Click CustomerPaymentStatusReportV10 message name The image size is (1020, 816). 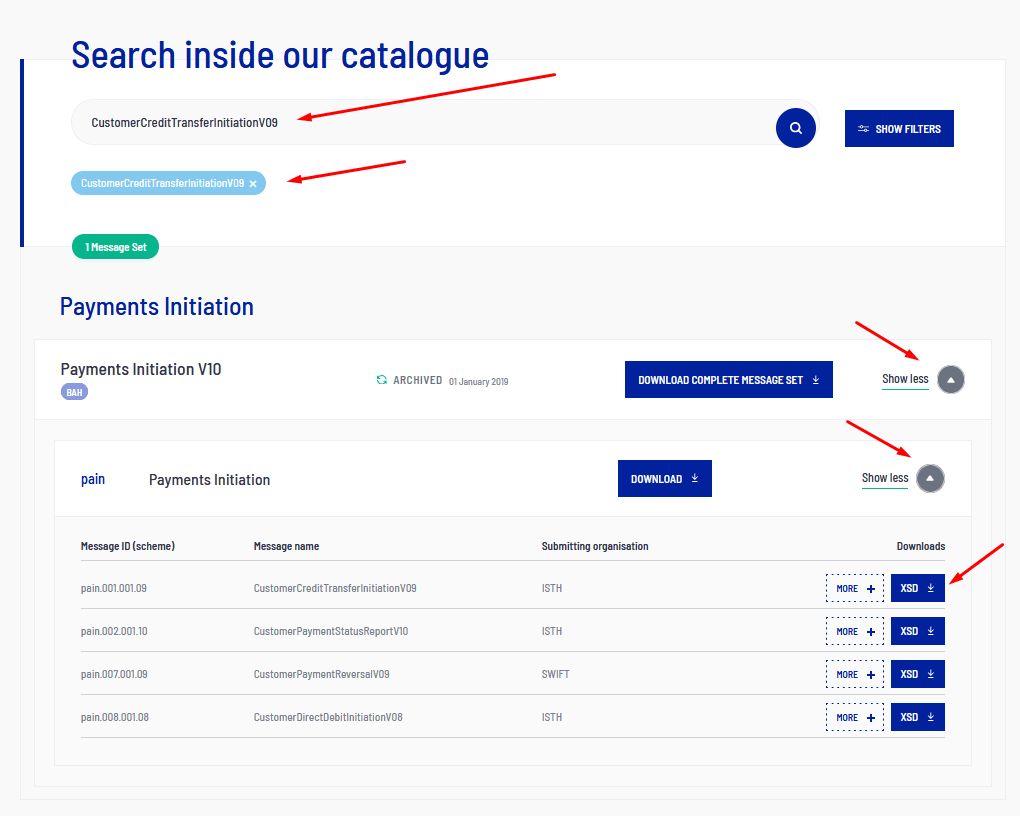pos(330,631)
